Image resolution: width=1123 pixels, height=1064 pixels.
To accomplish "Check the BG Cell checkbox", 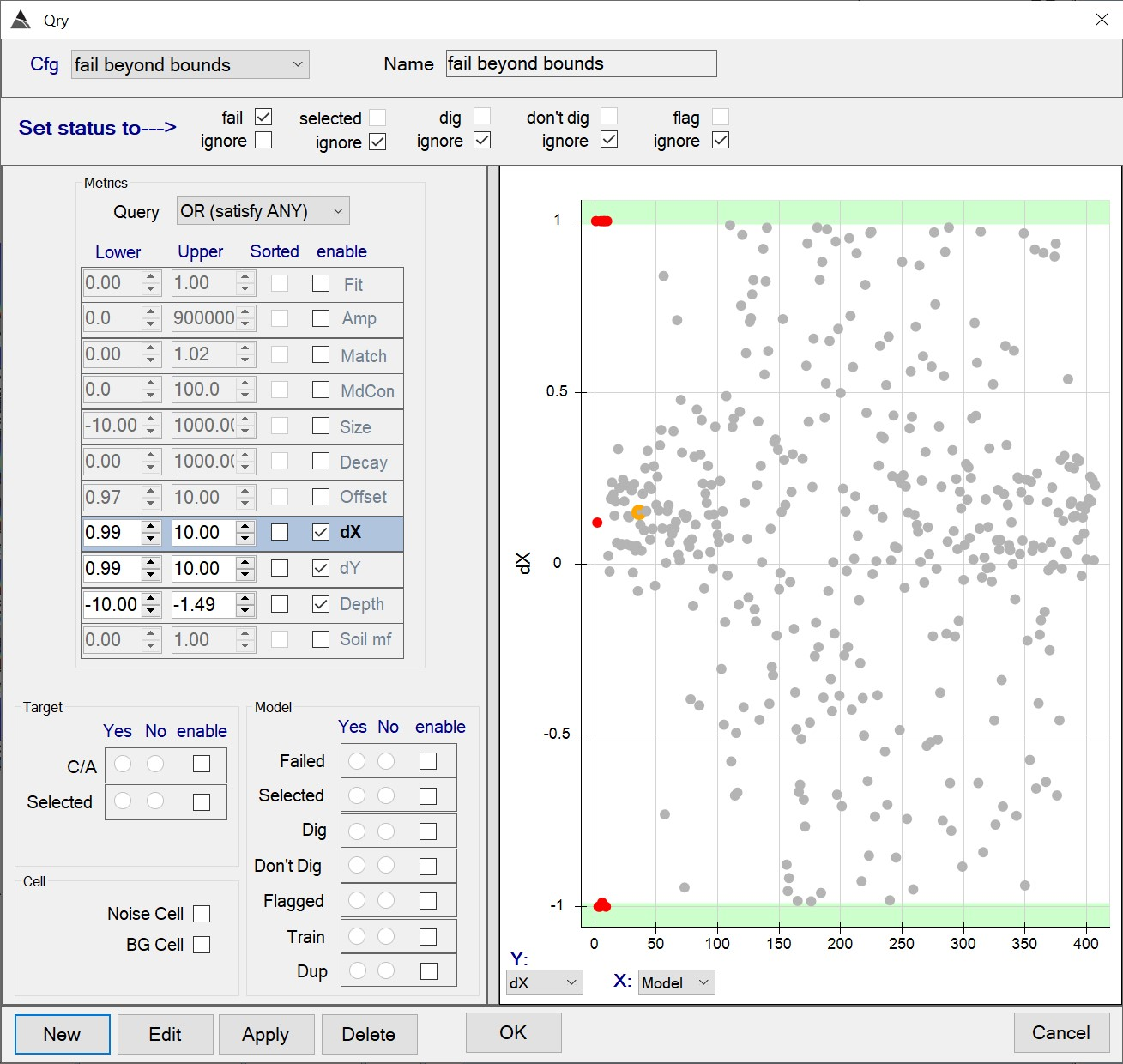I will [x=202, y=944].
